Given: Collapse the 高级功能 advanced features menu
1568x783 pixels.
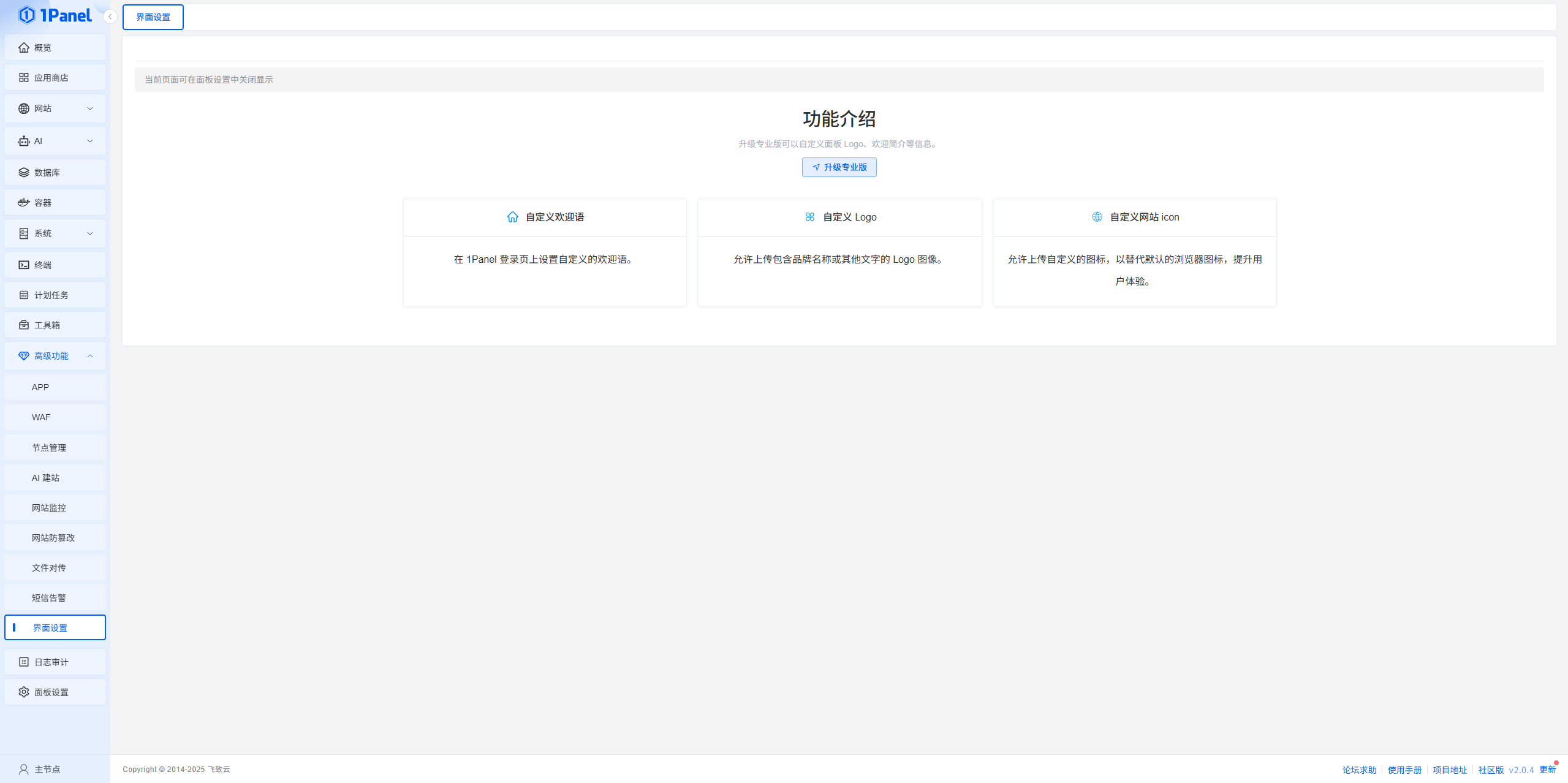Looking at the screenshot, I should coord(55,356).
